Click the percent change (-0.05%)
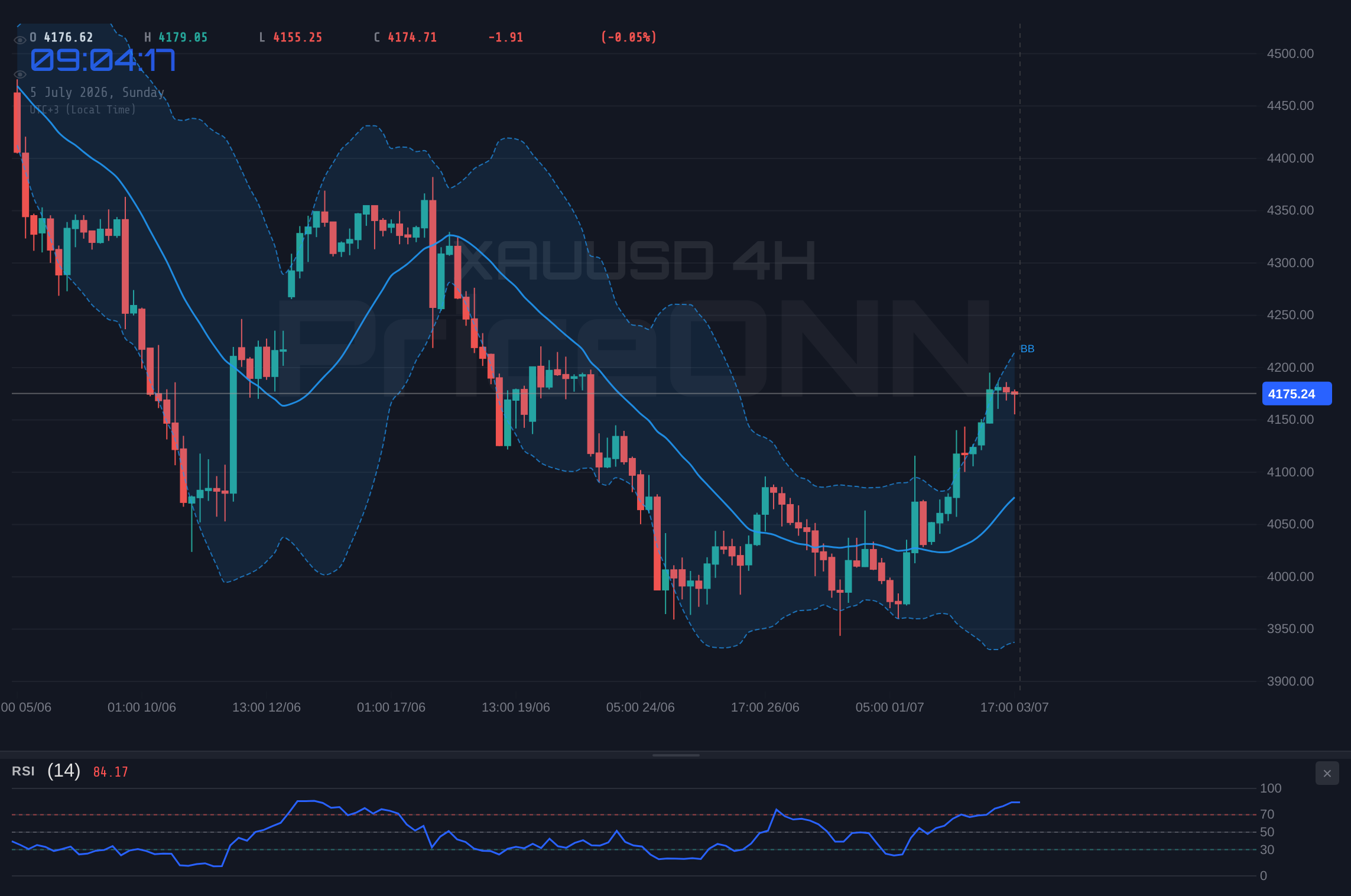Viewport: 1351px width, 896px height. pyautogui.click(x=629, y=37)
